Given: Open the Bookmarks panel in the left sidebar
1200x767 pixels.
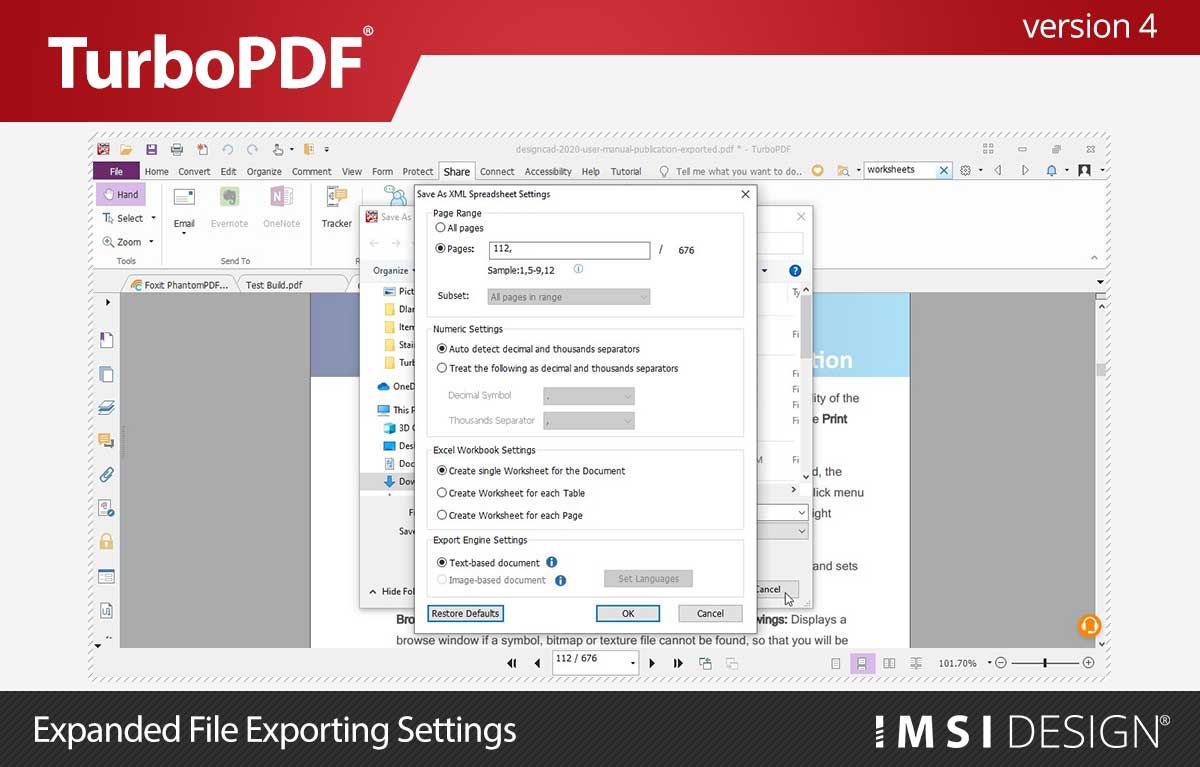Looking at the screenshot, I should (x=106, y=340).
